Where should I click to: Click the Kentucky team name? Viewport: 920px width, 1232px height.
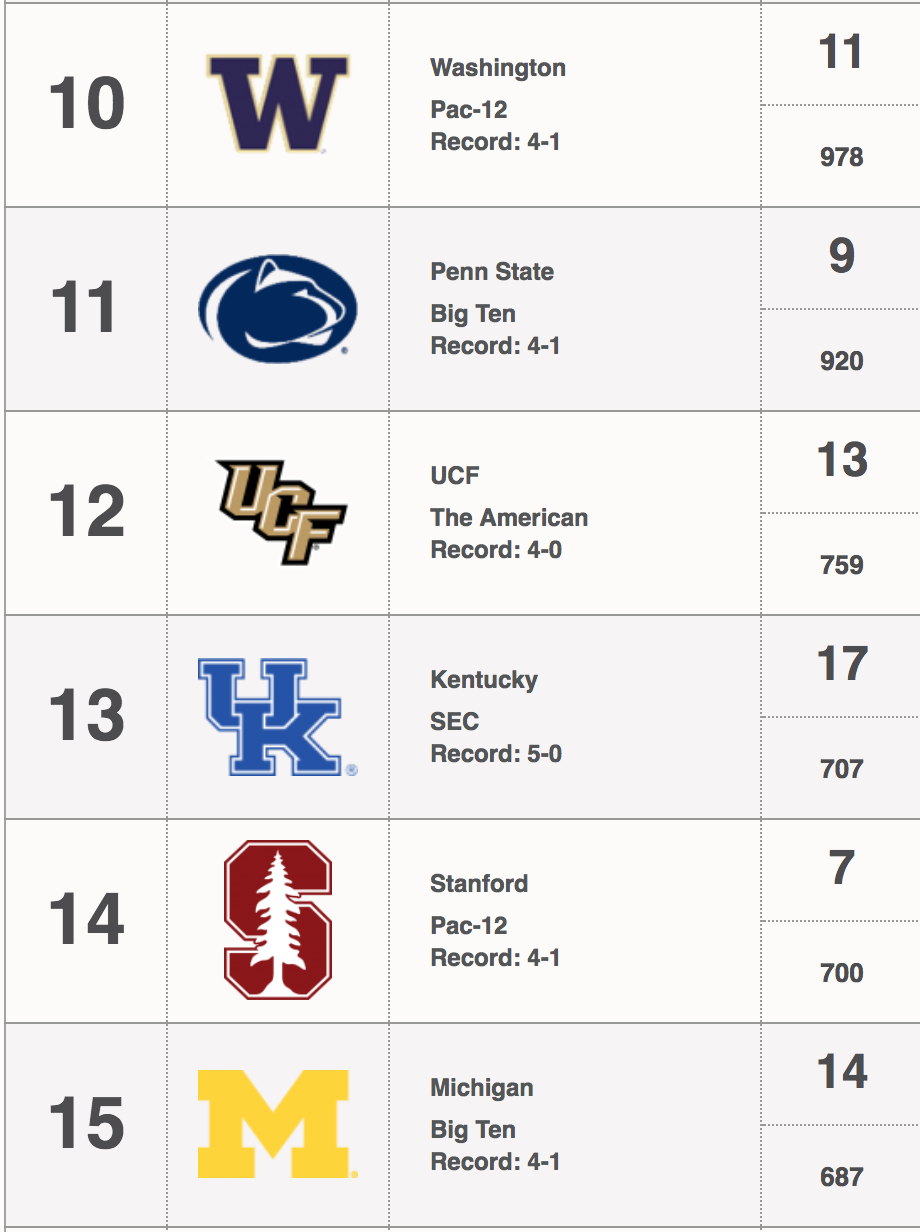point(484,680)
